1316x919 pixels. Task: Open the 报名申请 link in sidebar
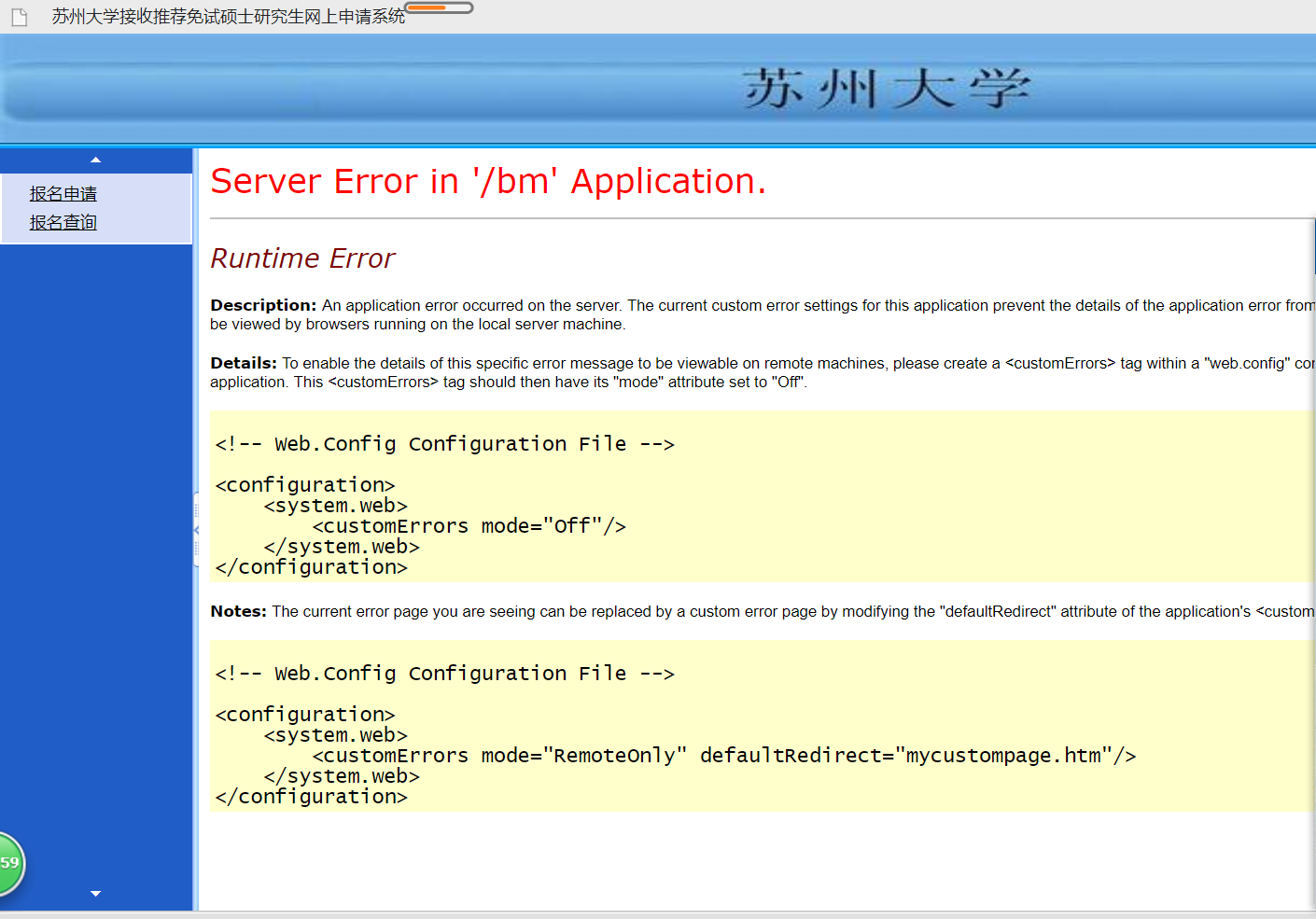coord(63,194)
